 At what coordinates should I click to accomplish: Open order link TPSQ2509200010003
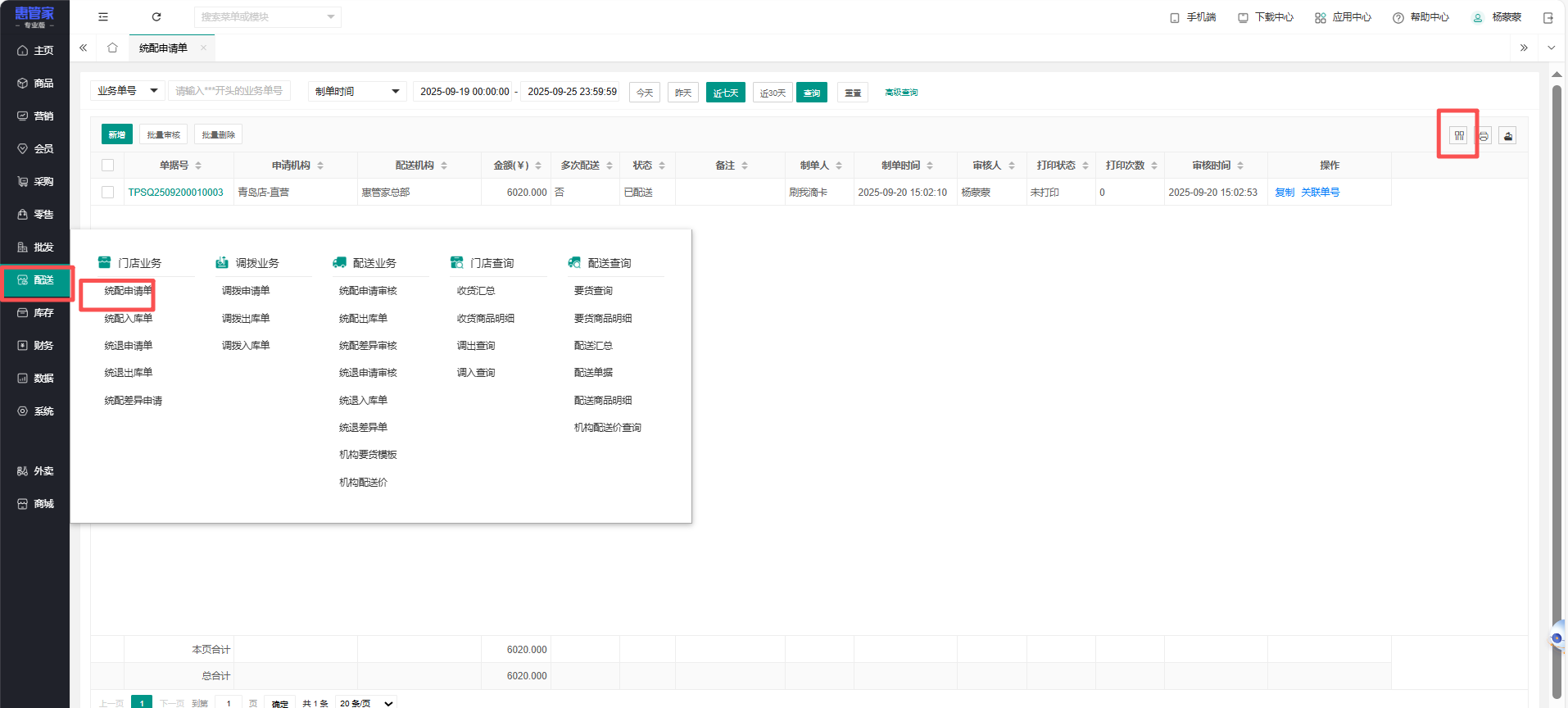[175, 193]
